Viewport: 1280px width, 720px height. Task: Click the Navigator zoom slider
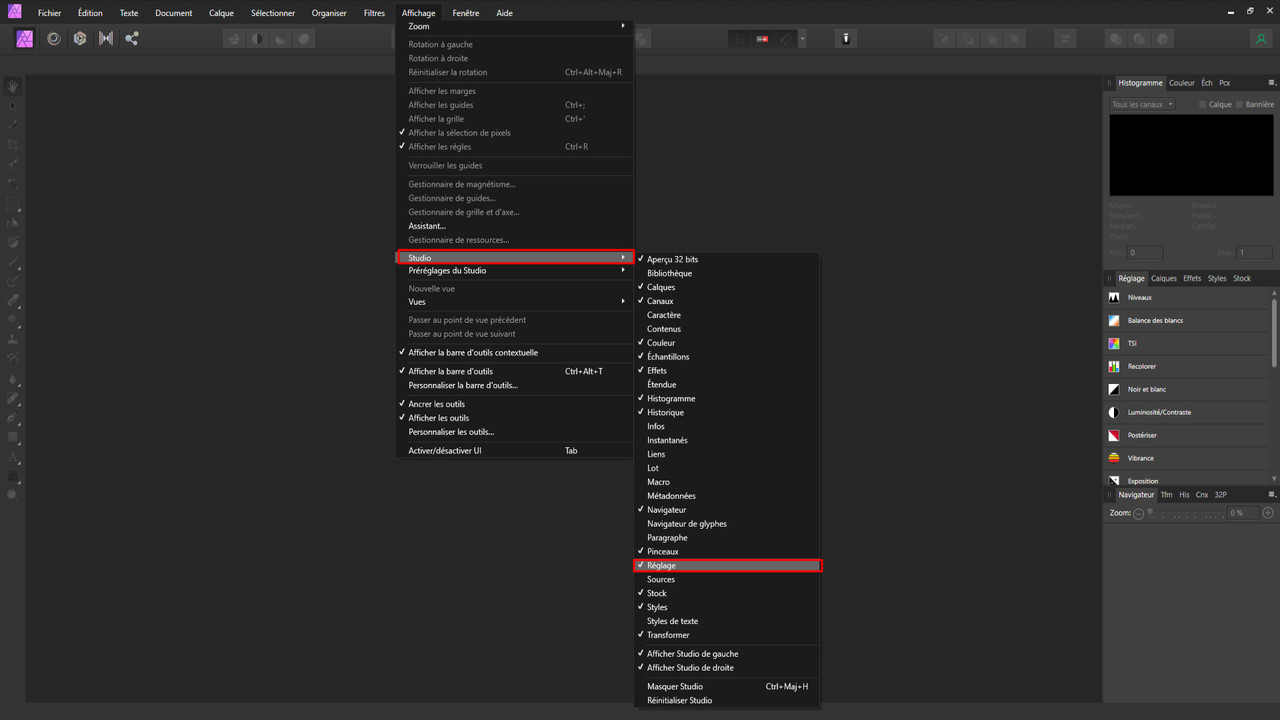pos(1184,513)
